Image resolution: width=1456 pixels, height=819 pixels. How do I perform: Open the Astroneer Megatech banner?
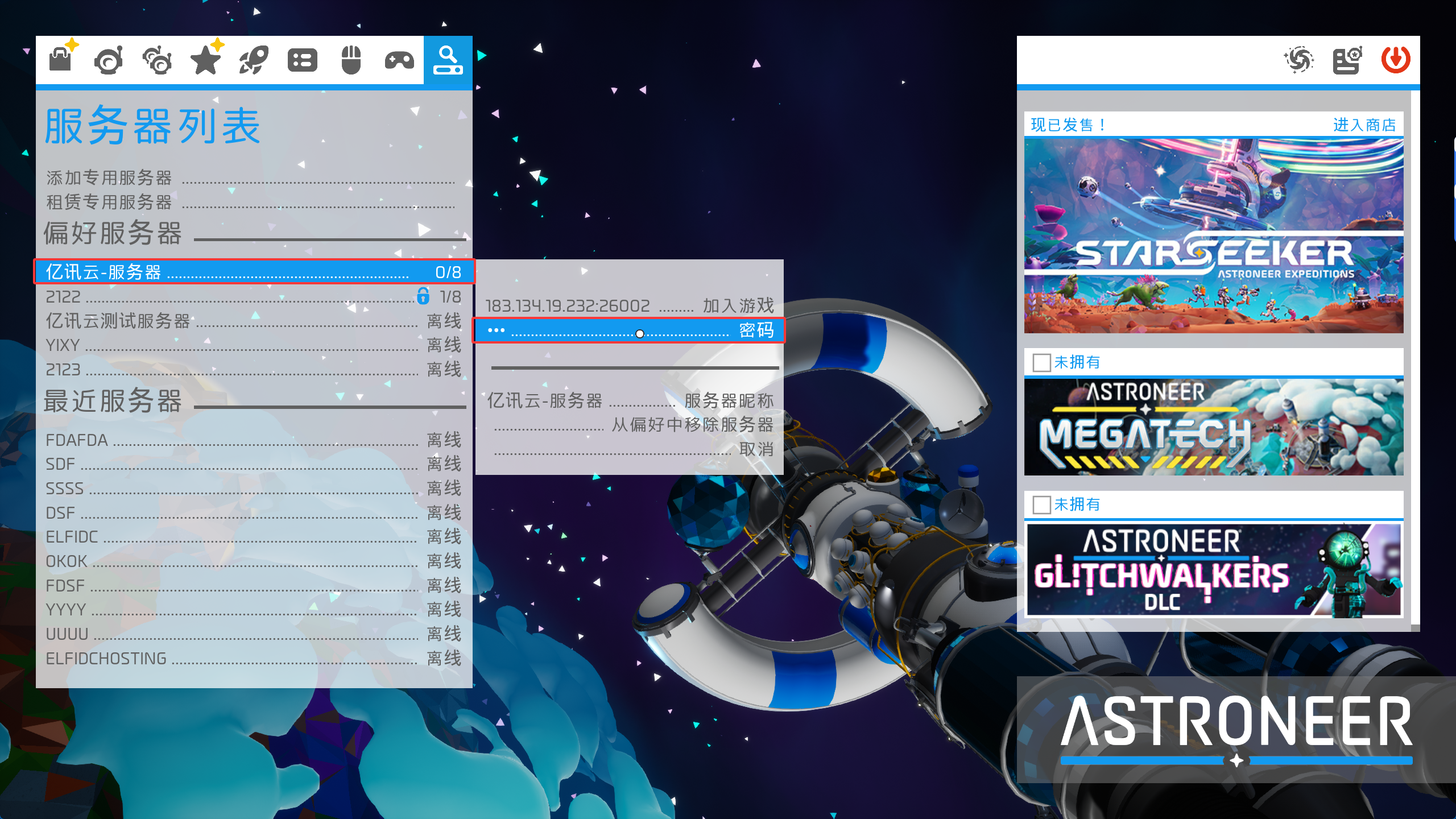(1214, 427)
